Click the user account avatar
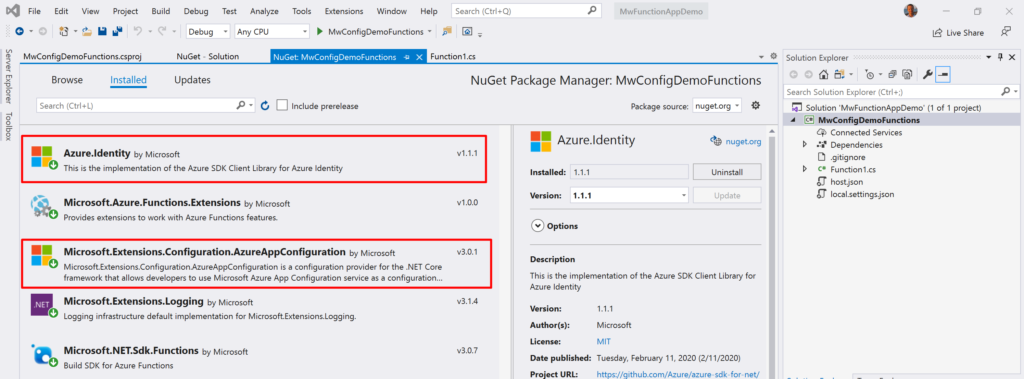The image size is (1024, 379). coord(910,10)
